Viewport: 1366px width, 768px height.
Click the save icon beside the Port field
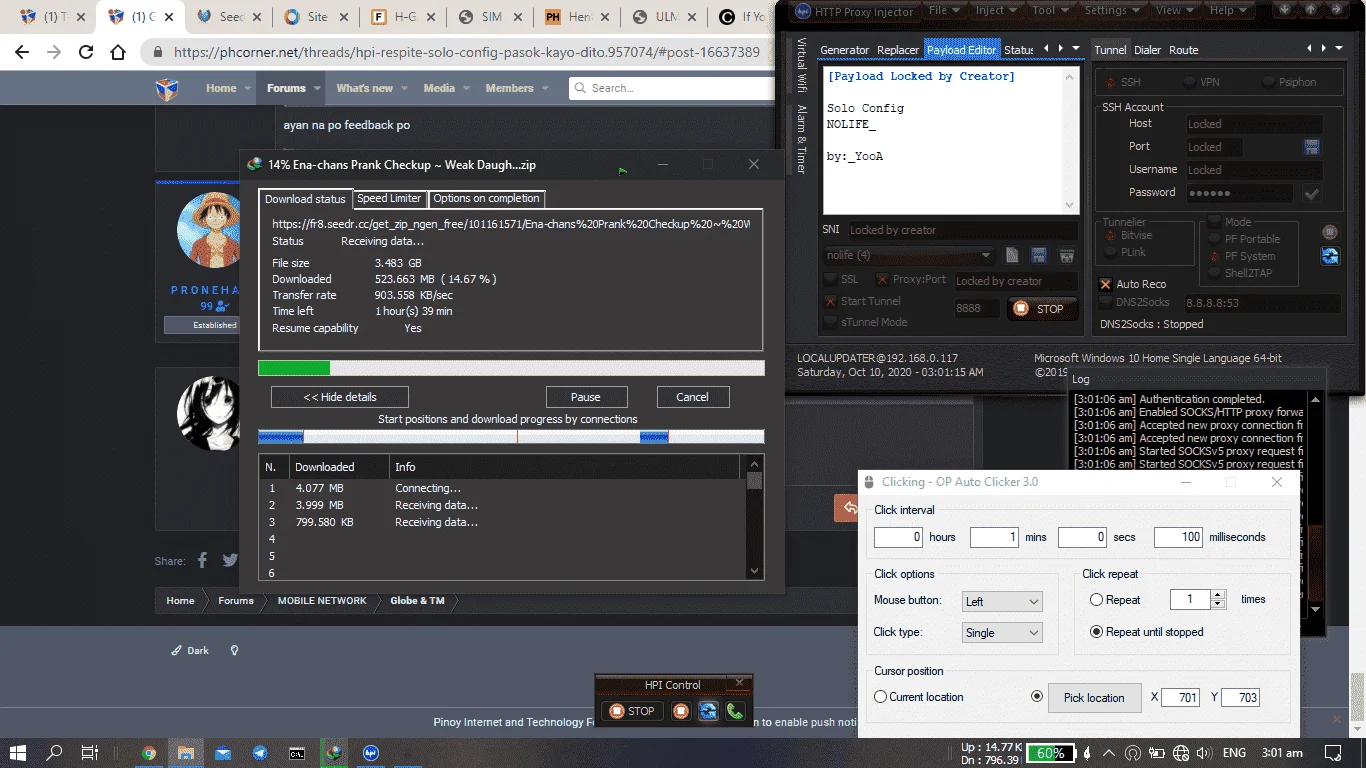[1312, 147]
